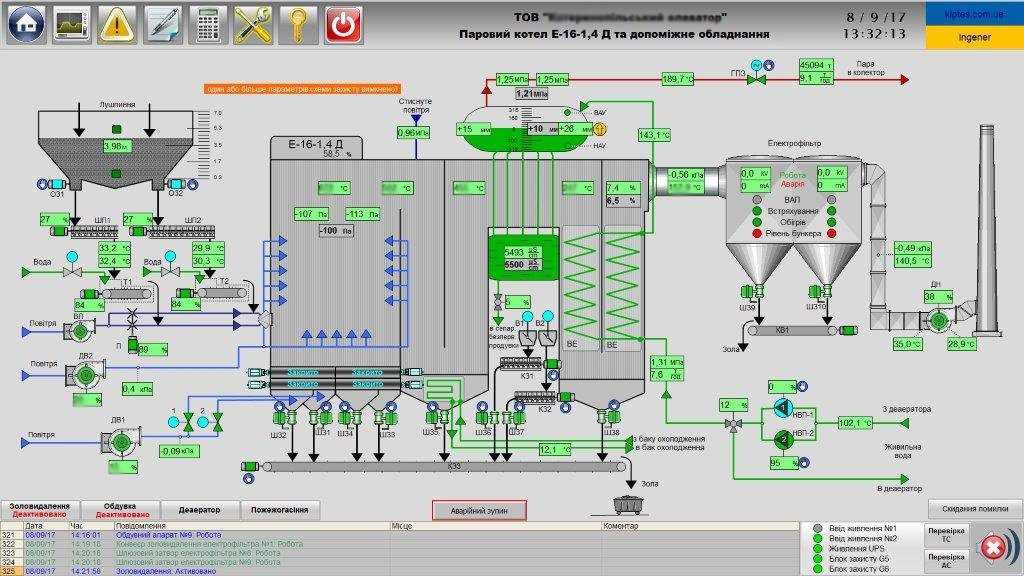Viewport: 1024px width, 576px height.
Task: Click the red power shutdown icon
Action: 344,24
